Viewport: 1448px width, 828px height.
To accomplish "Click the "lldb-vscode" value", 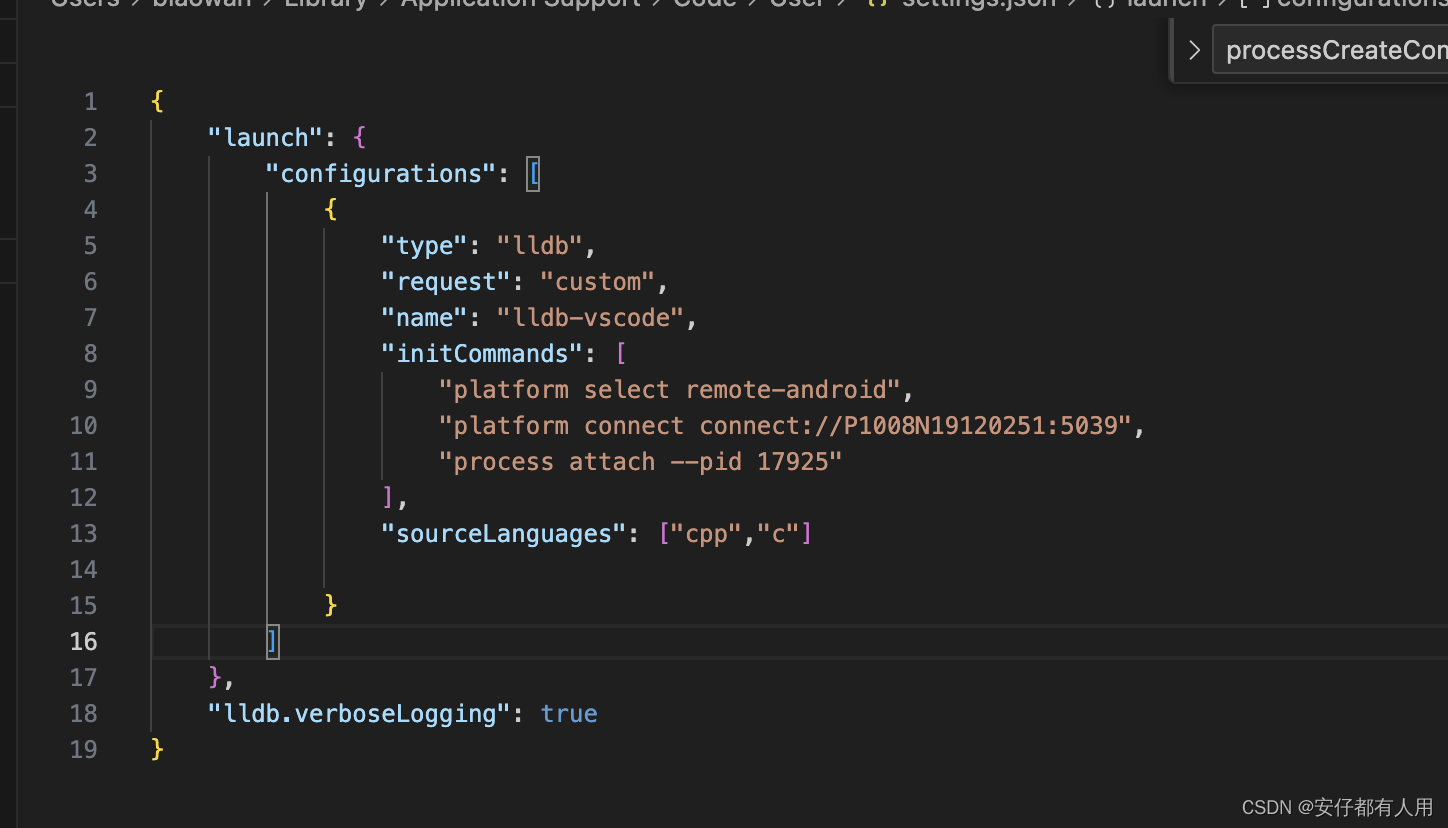I will (591, 318).
